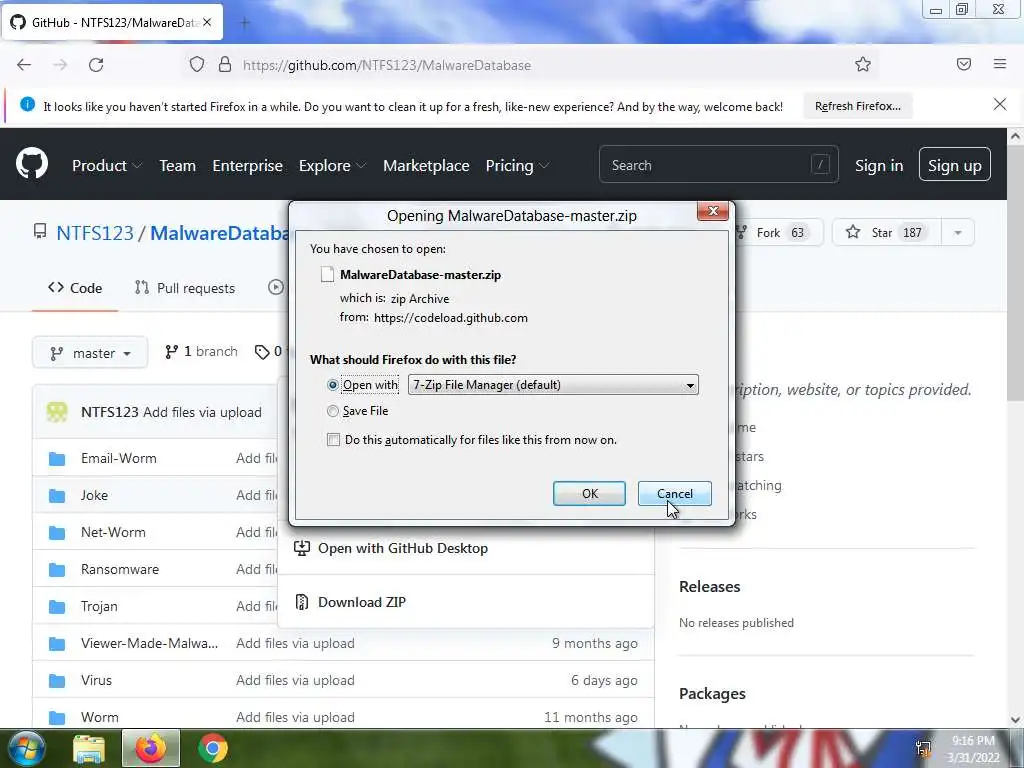
Task: Click the Worm folder icon
Action: pos(57,718)
